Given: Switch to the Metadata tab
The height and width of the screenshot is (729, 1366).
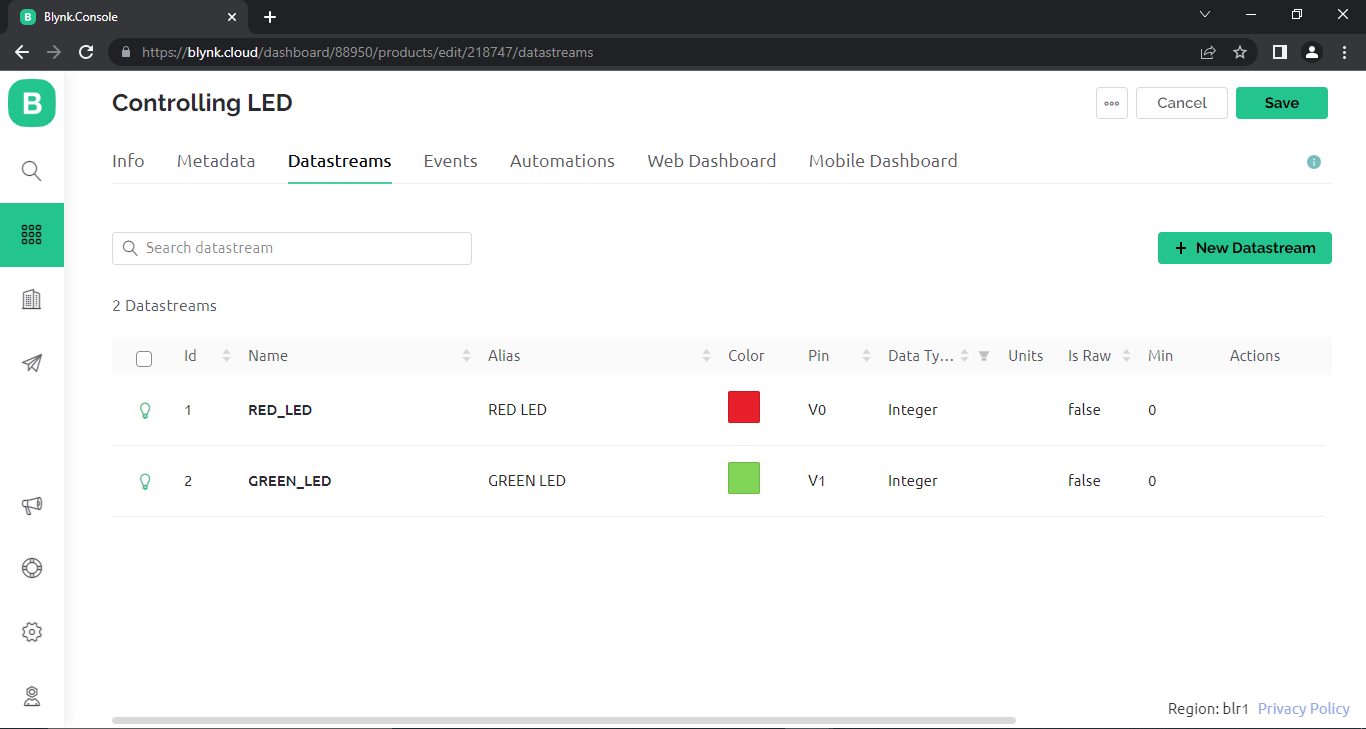Looking at the screenshot, I should click(216, 161).
